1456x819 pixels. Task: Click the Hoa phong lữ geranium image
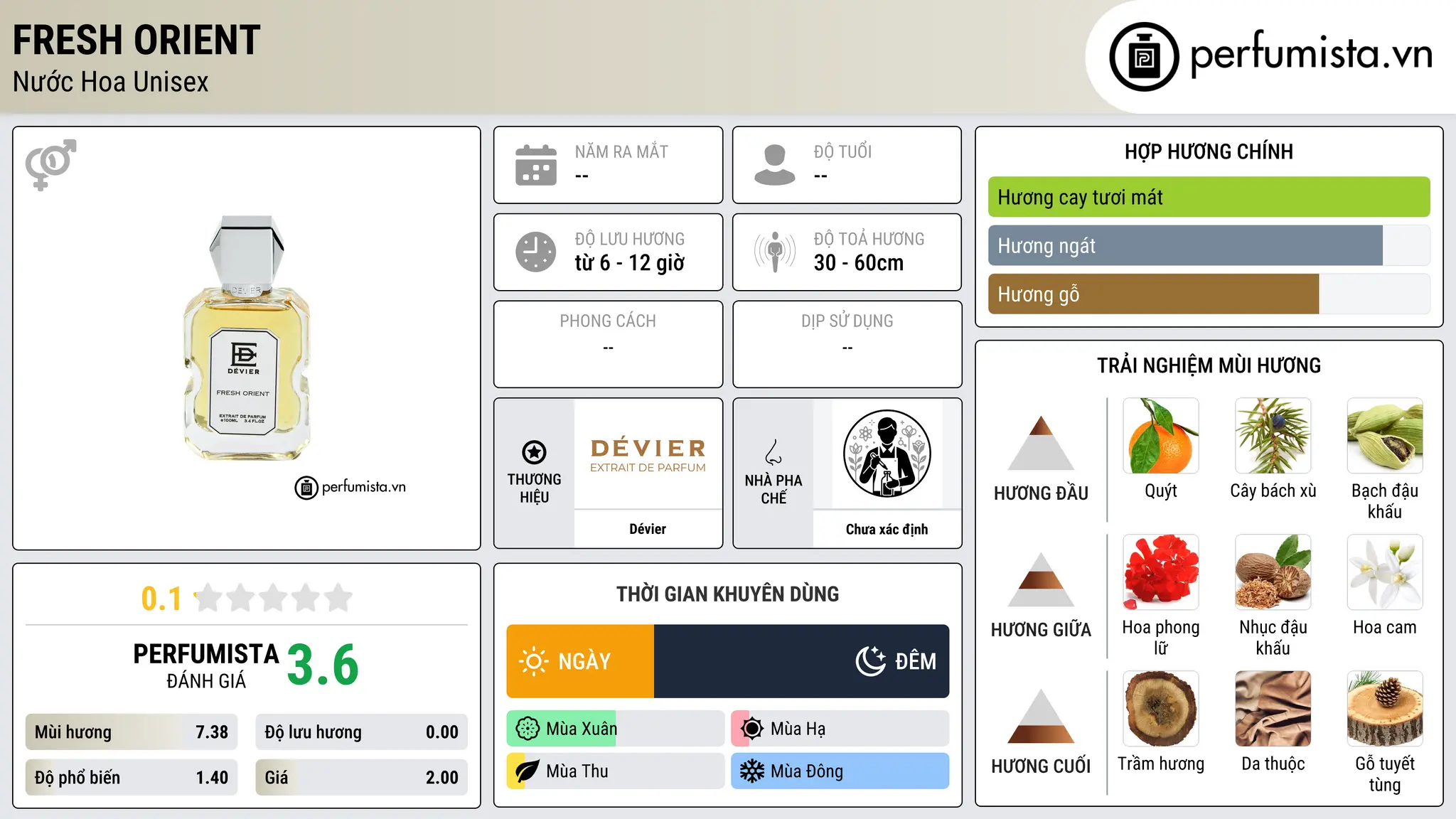click(x=1161, y=572)
